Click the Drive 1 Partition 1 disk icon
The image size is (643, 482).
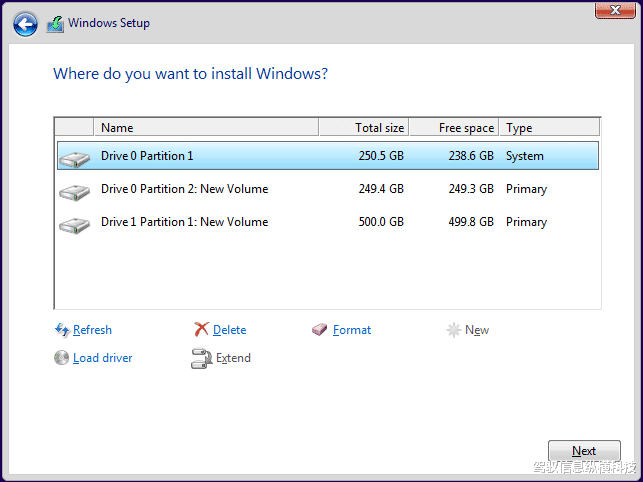click(x=74, y=223)
